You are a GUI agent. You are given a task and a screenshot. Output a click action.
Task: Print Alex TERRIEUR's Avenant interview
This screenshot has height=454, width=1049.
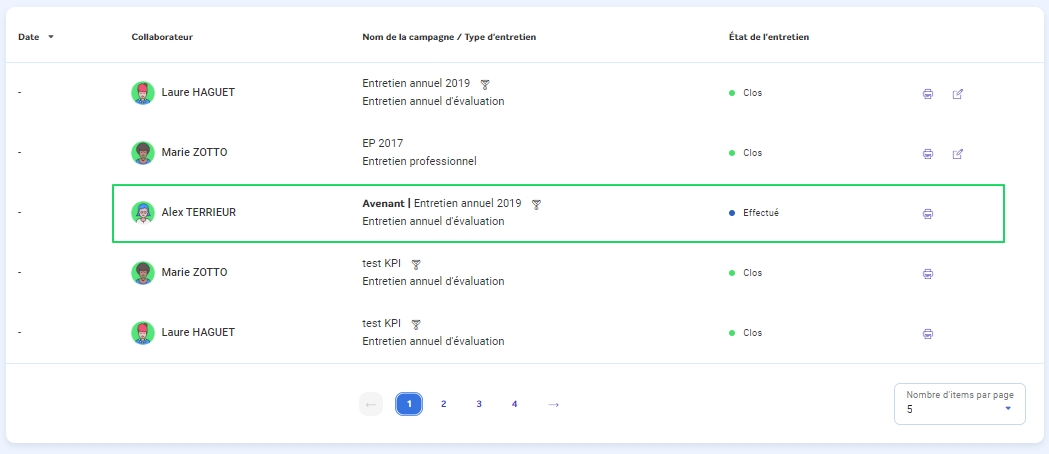coord(927,214)
